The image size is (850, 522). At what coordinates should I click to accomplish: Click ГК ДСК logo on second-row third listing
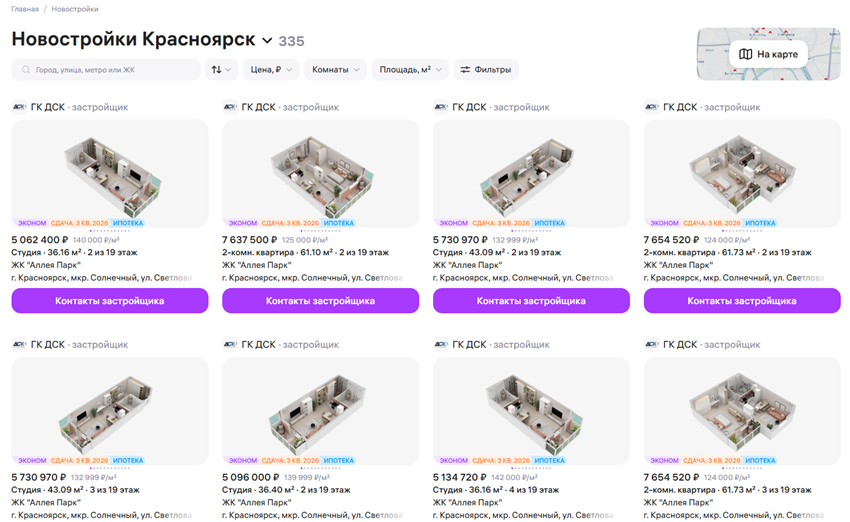coord(440,344)
